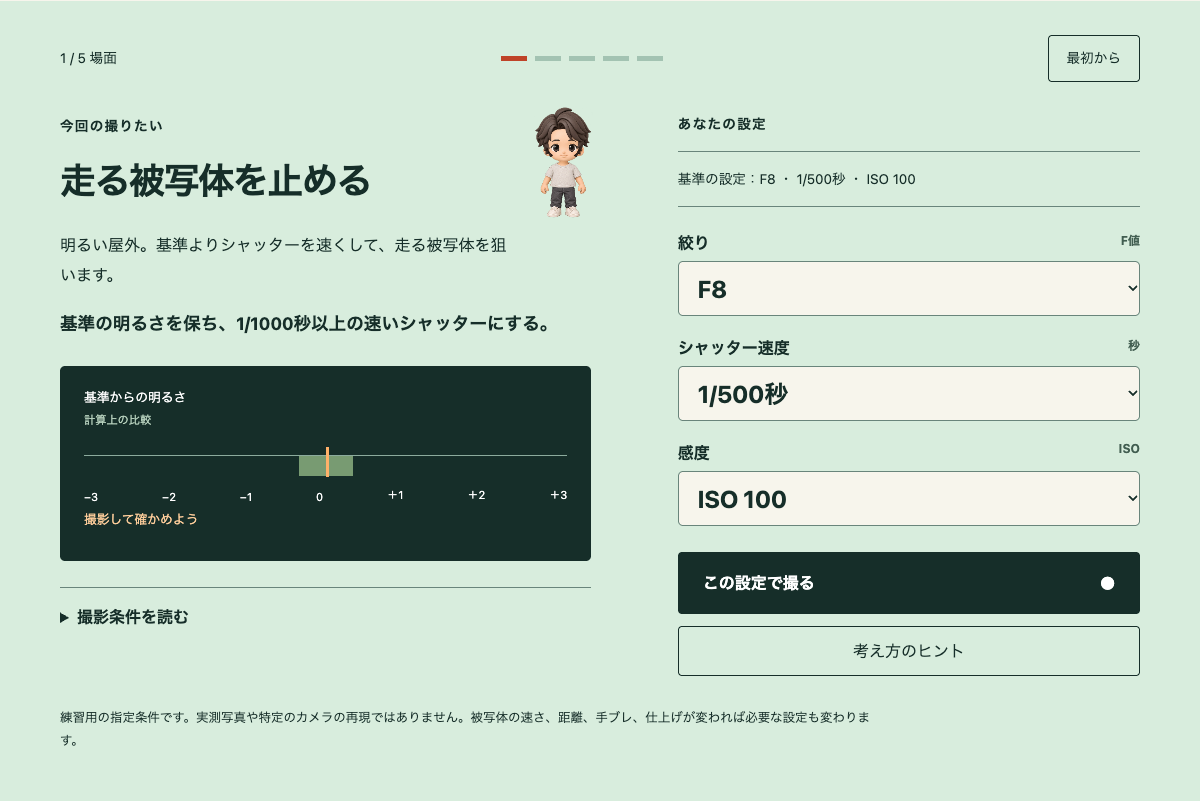
Task: Click the この設定で撮る shoot button
Action: point(908,583)
